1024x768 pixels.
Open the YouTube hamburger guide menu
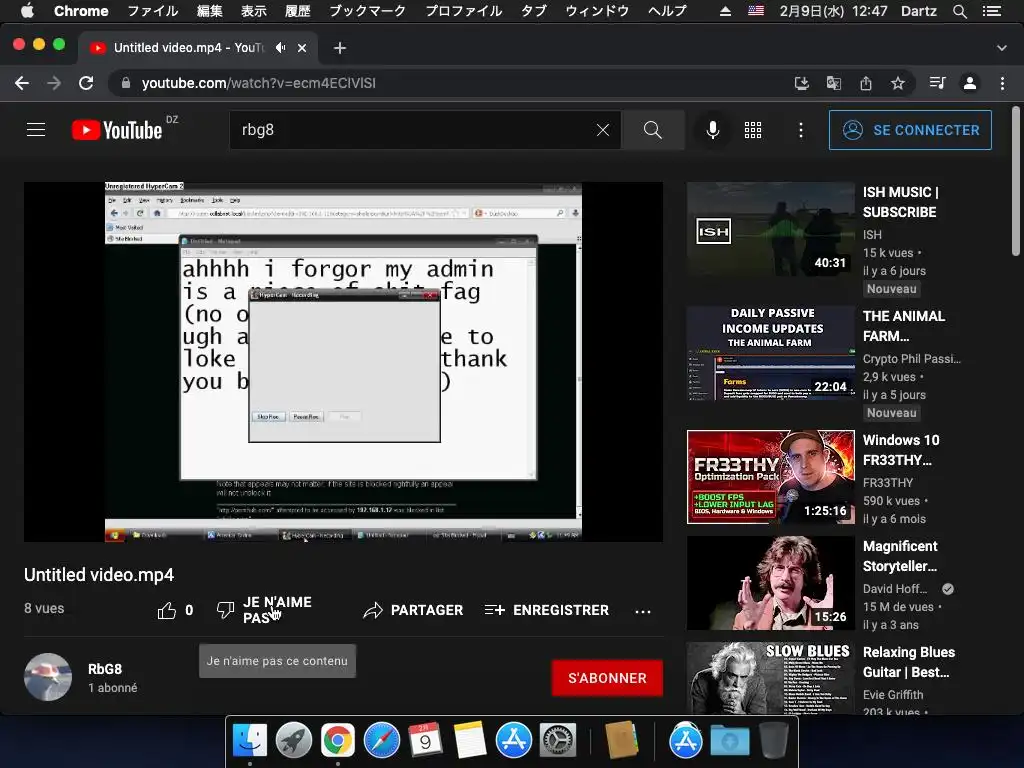point(36,130)
